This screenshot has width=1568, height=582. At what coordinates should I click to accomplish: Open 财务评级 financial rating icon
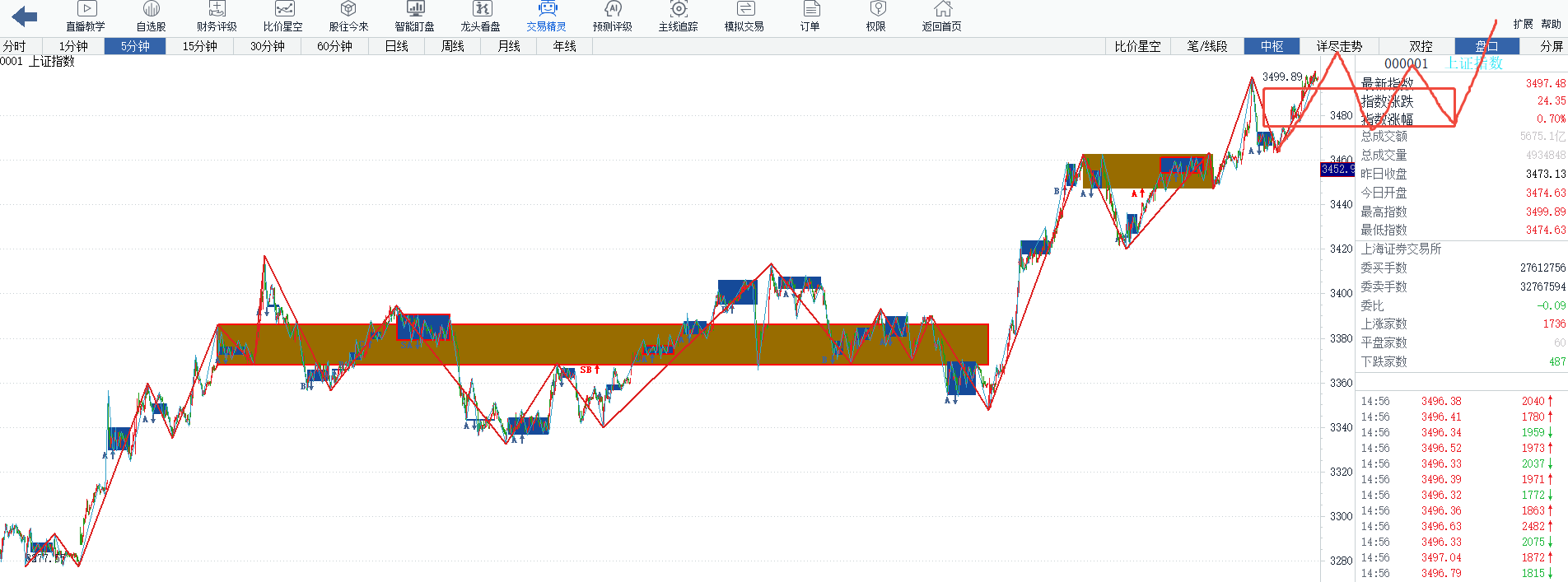pos(217,10)
